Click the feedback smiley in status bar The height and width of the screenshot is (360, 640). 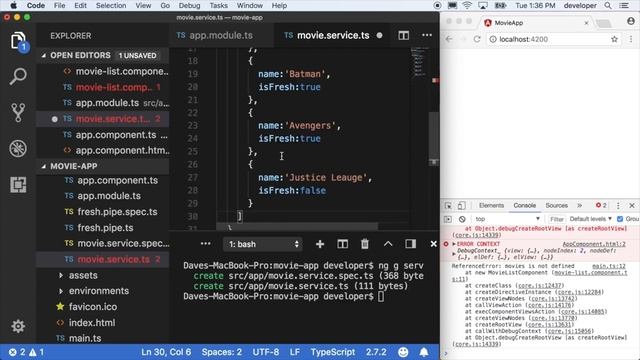pos(403,352)
